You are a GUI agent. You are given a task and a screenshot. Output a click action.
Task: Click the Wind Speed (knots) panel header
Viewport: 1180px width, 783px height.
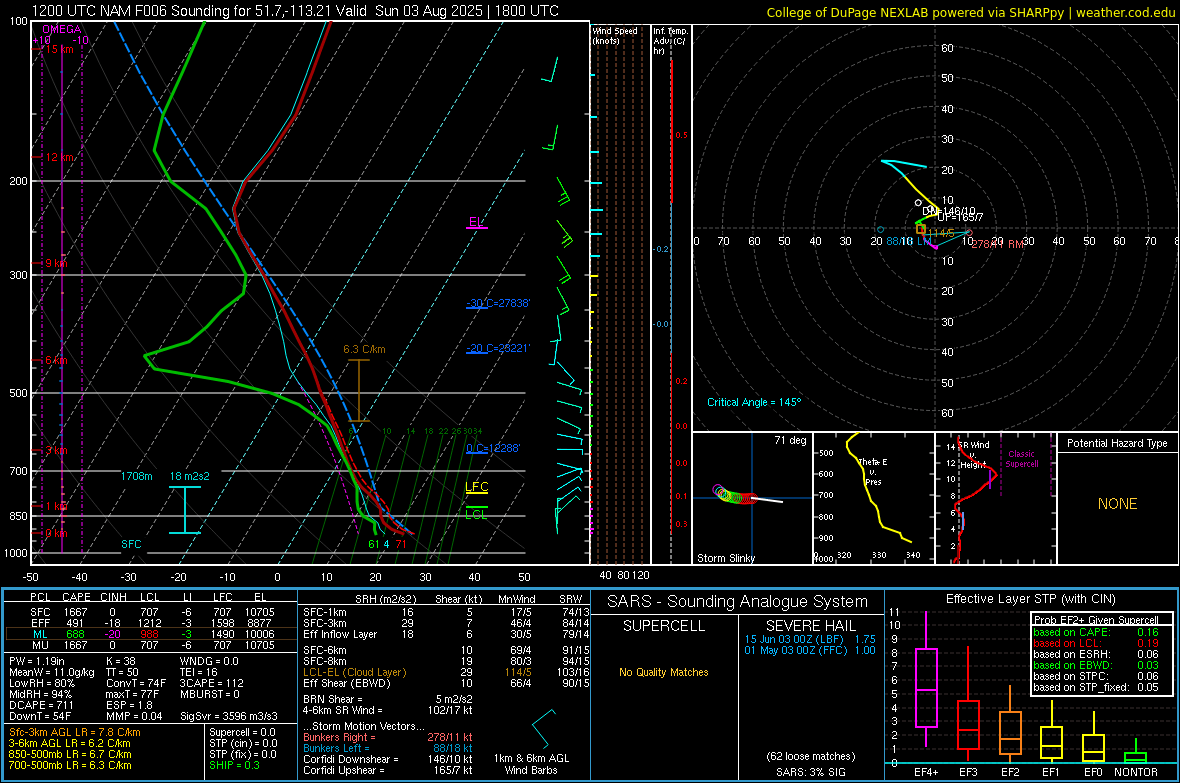[615, 35]
